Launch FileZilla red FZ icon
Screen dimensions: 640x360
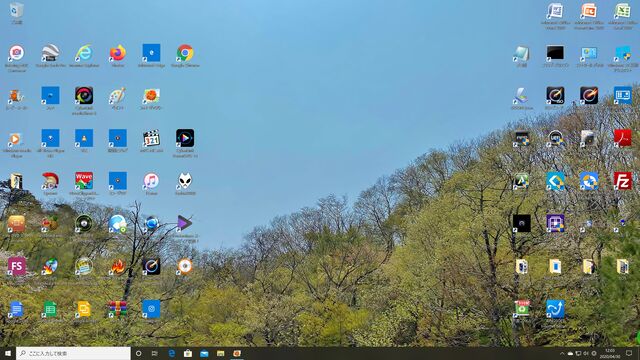pyautogui.click(x=622, y=181)
